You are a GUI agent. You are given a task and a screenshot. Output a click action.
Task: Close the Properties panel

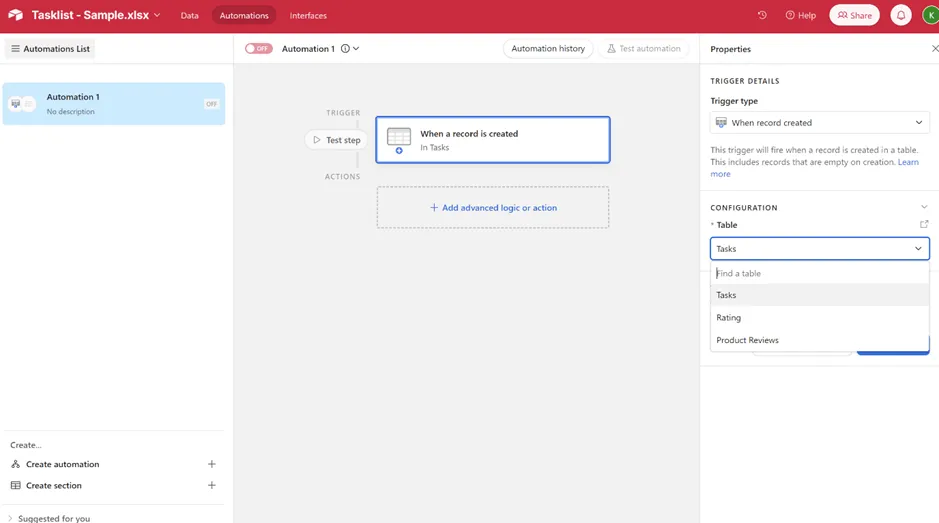click(934, 49)
